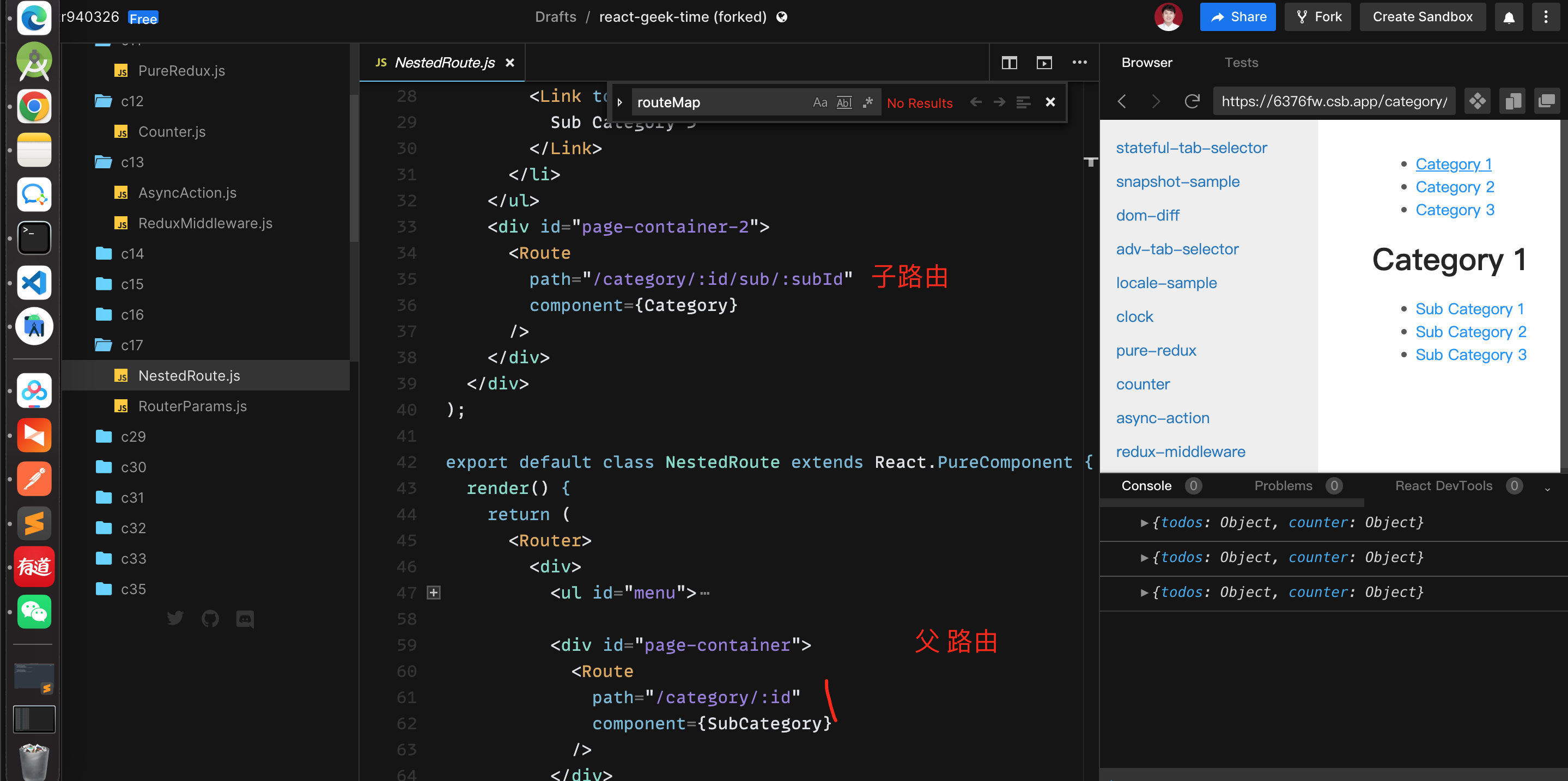This screenshot has width=1568, height=781.
Task: Click the notifications bell icon
Action: click(1509, 17)
